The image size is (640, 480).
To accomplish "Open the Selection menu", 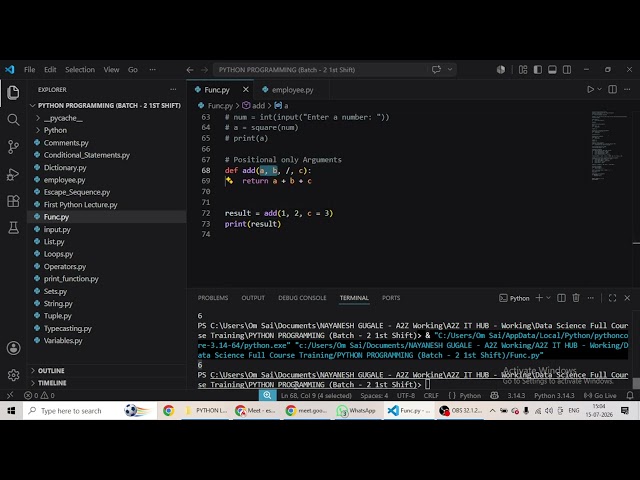I will [80, 70].
